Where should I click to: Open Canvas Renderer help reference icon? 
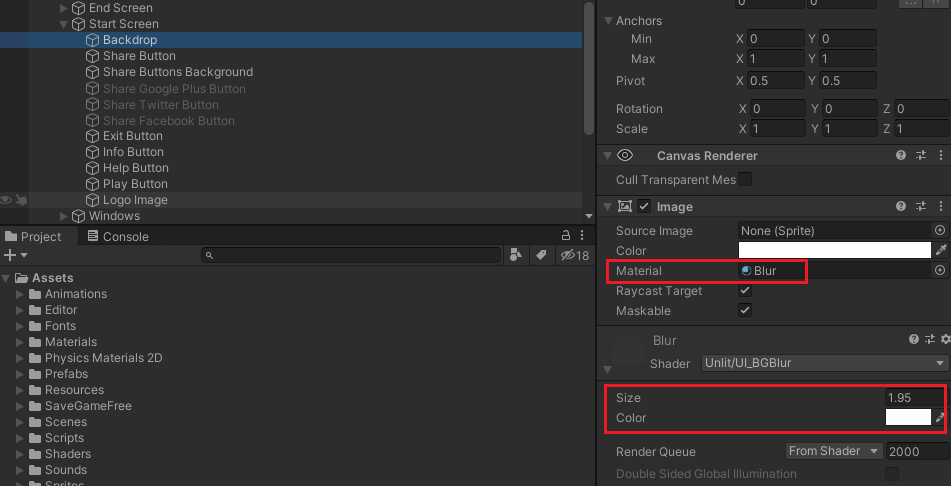901,155
